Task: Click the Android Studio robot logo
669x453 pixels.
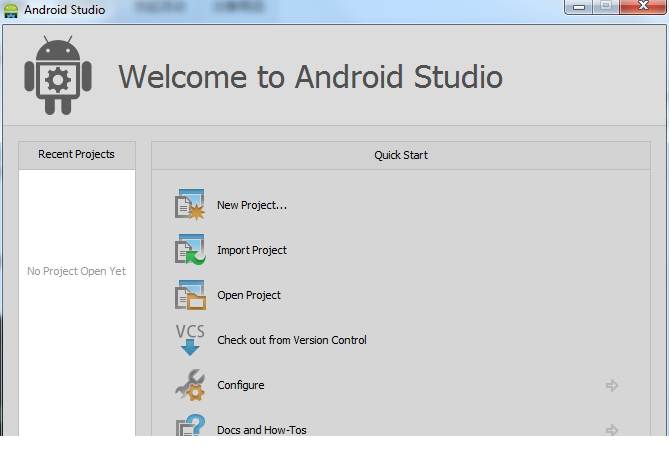Action: coord(58,75)
